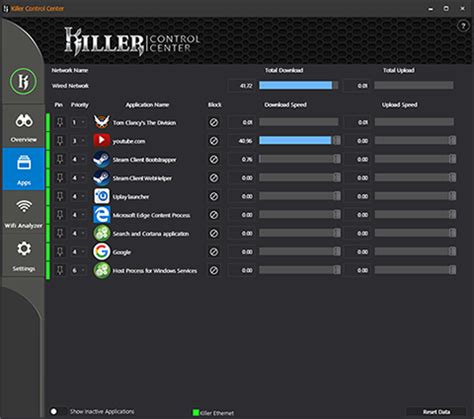Image resolution: width=474 pixels, height=419 pixels.
Task: Open Microsoft Edge priority dropdown
Action: point(79,215)
